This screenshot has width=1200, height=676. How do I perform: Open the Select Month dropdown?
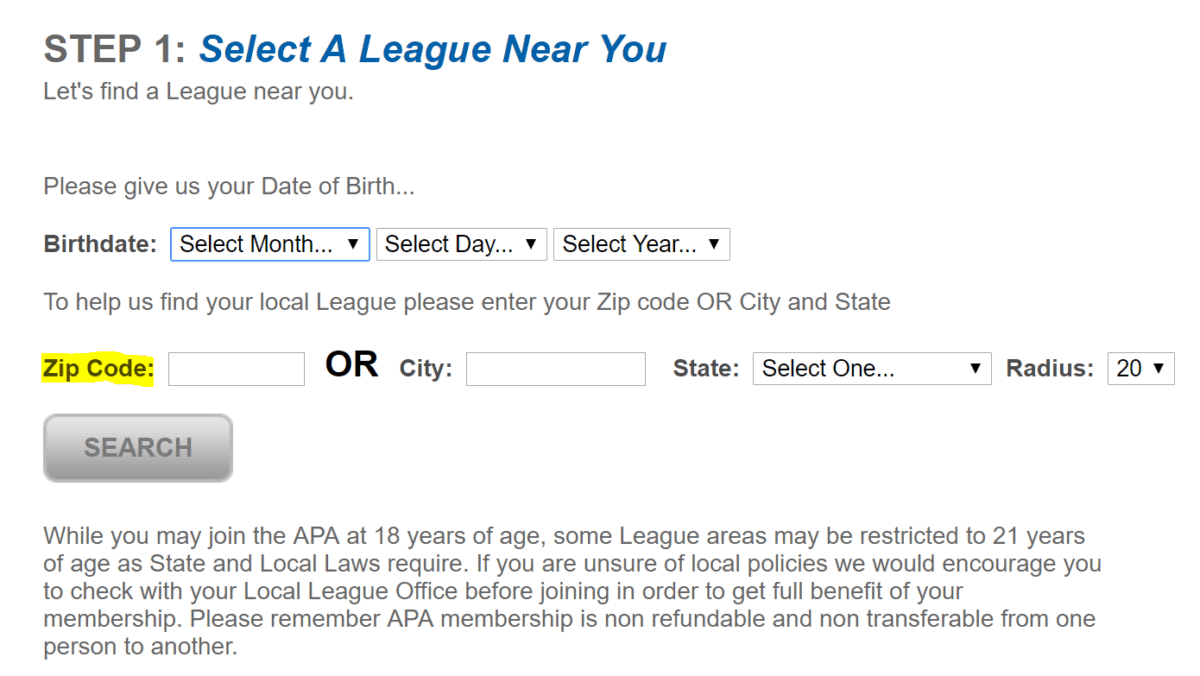[x=270, y=244]
